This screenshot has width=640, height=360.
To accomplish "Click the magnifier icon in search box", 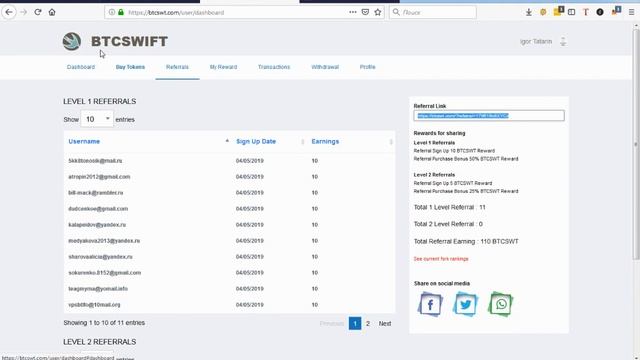I will pos(396,12).
